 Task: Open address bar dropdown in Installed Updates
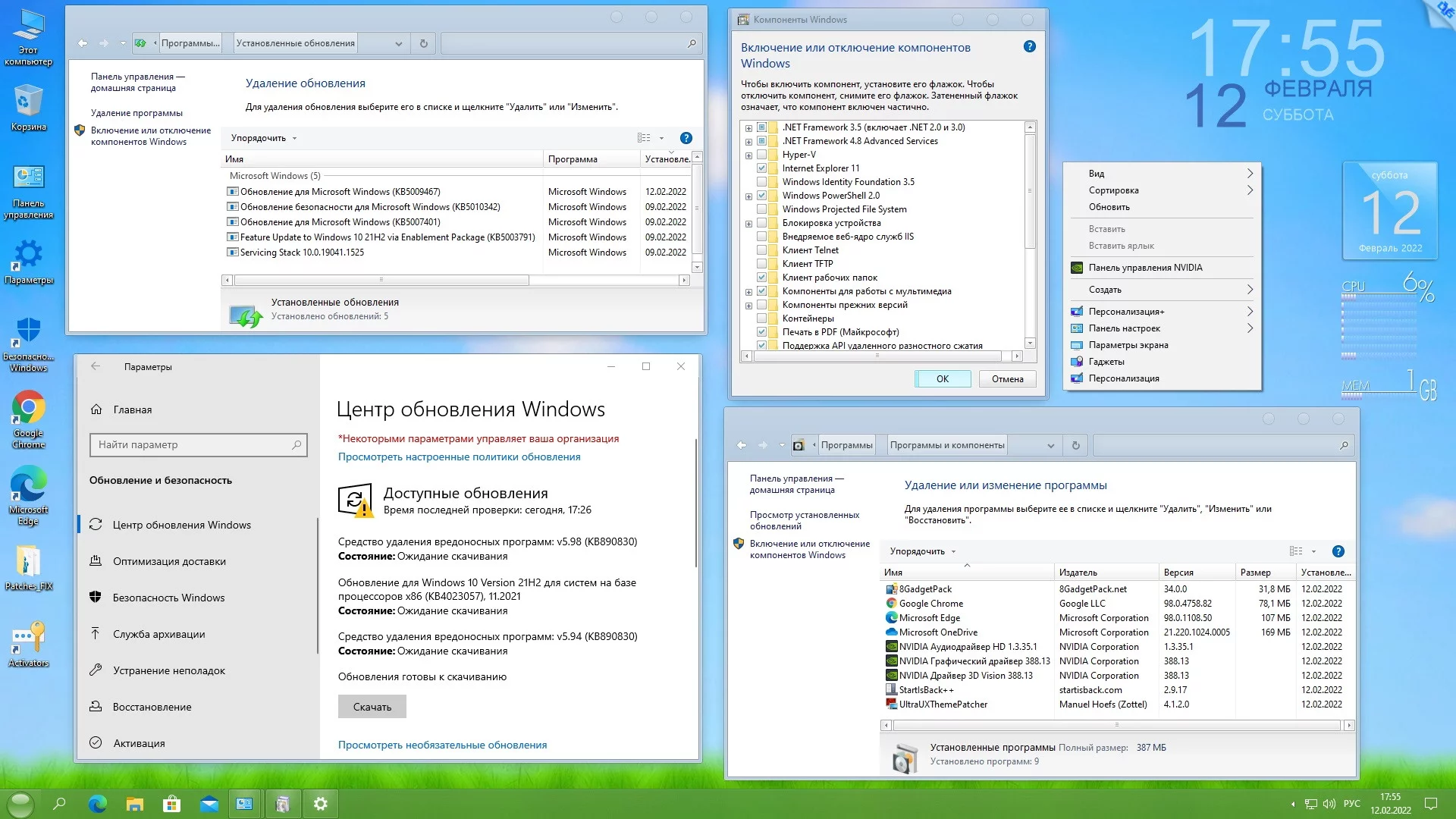398,44
